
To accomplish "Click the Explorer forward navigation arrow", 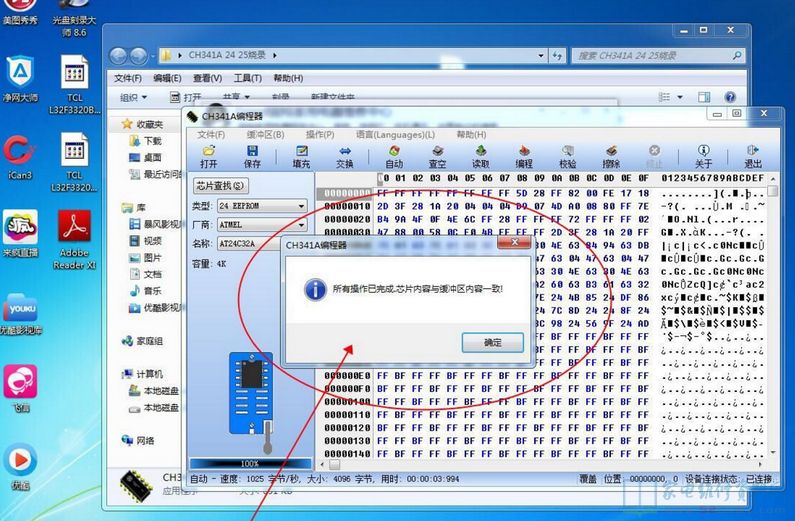I will 138,55.
